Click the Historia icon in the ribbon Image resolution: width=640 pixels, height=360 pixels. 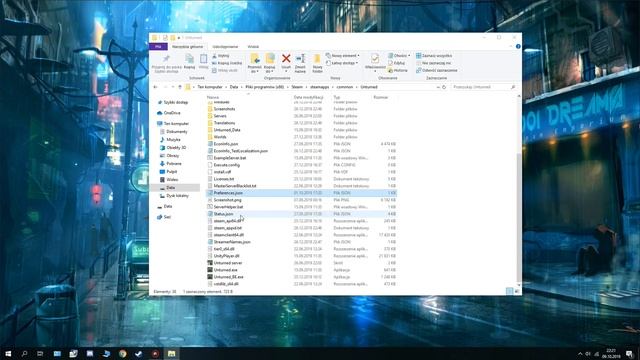398,70
